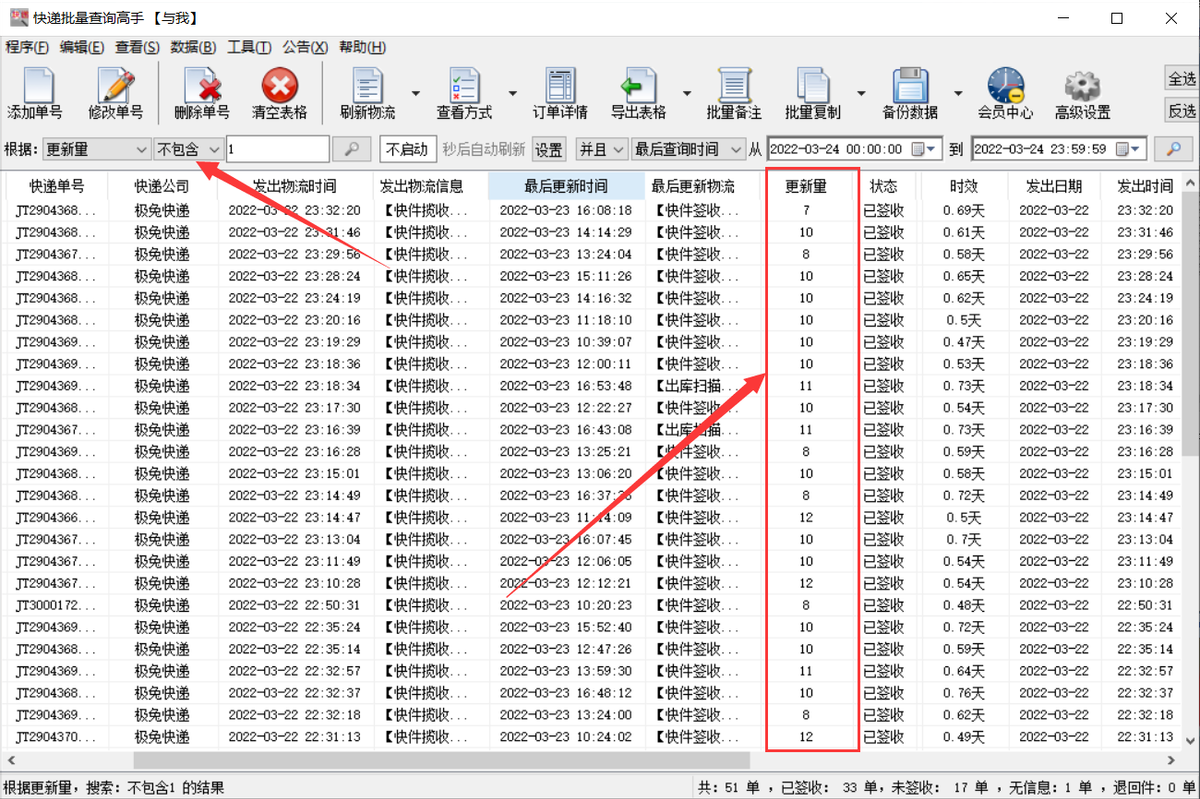
Task: Open the 订单详情 tool
Action: coord(560,94)
